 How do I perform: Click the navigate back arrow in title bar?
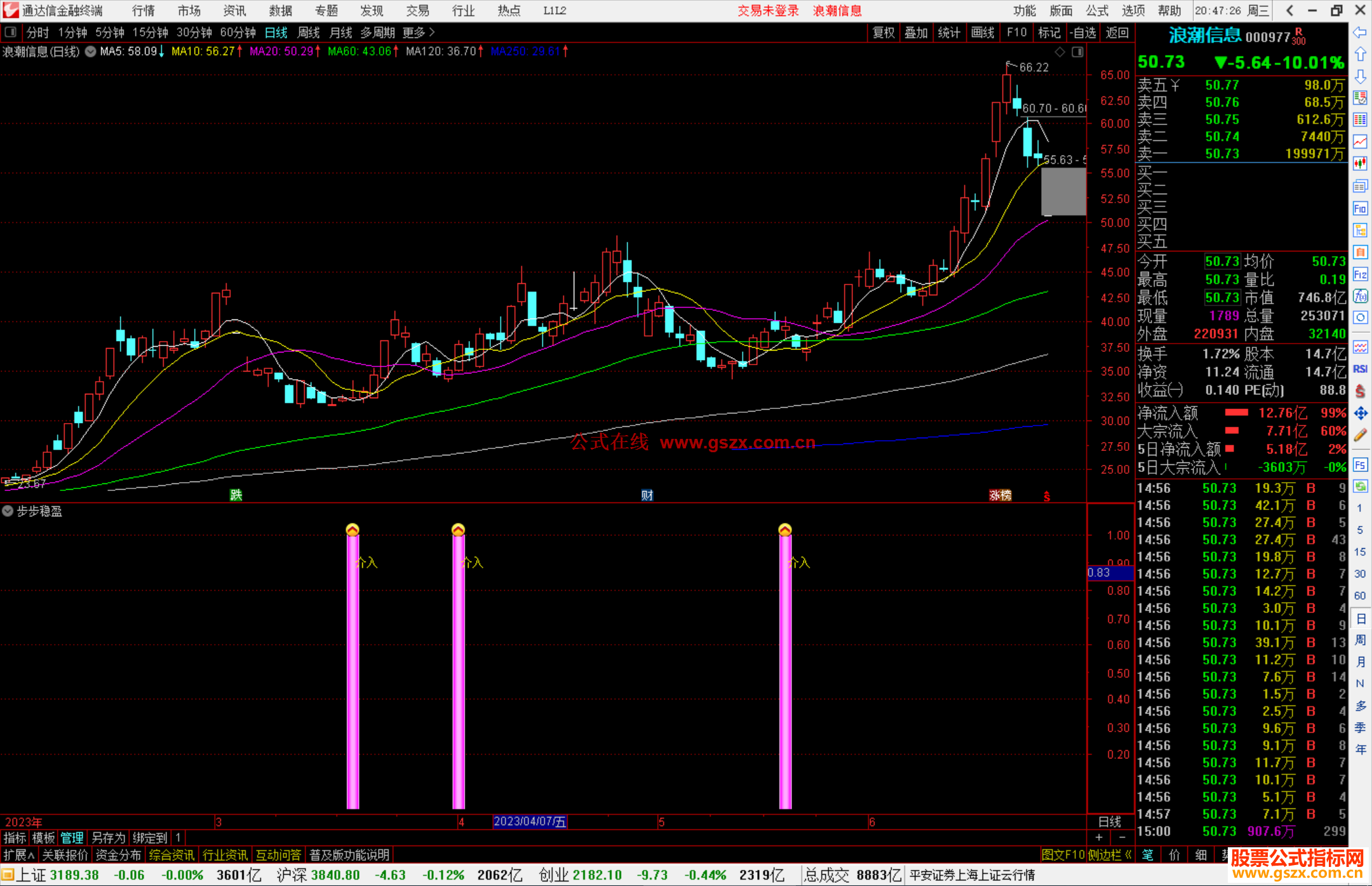pyautogui.click(x=1289, y=10)
